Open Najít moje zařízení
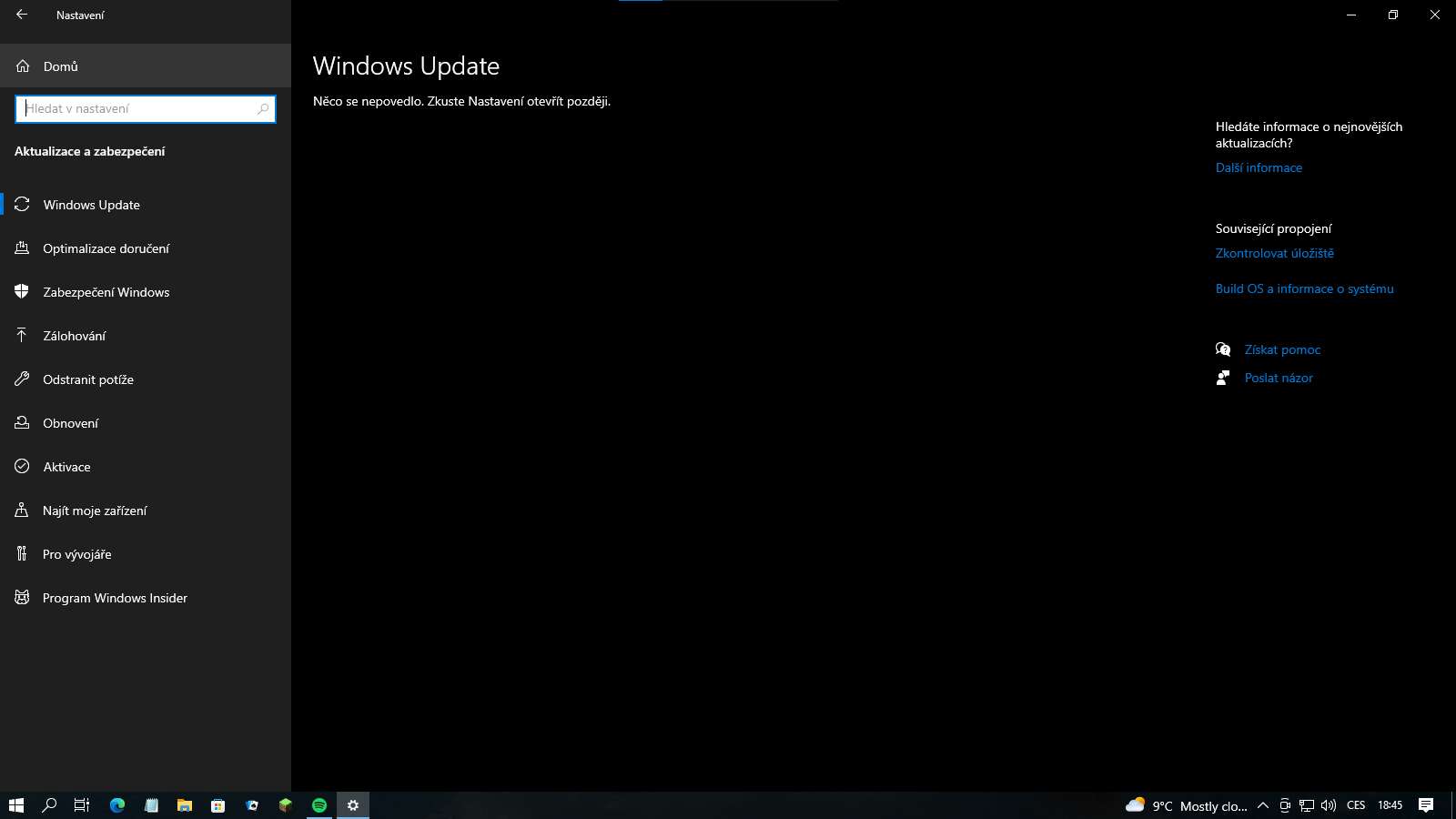This screenshot has width=1456, height=819. [x=95, y=511]
